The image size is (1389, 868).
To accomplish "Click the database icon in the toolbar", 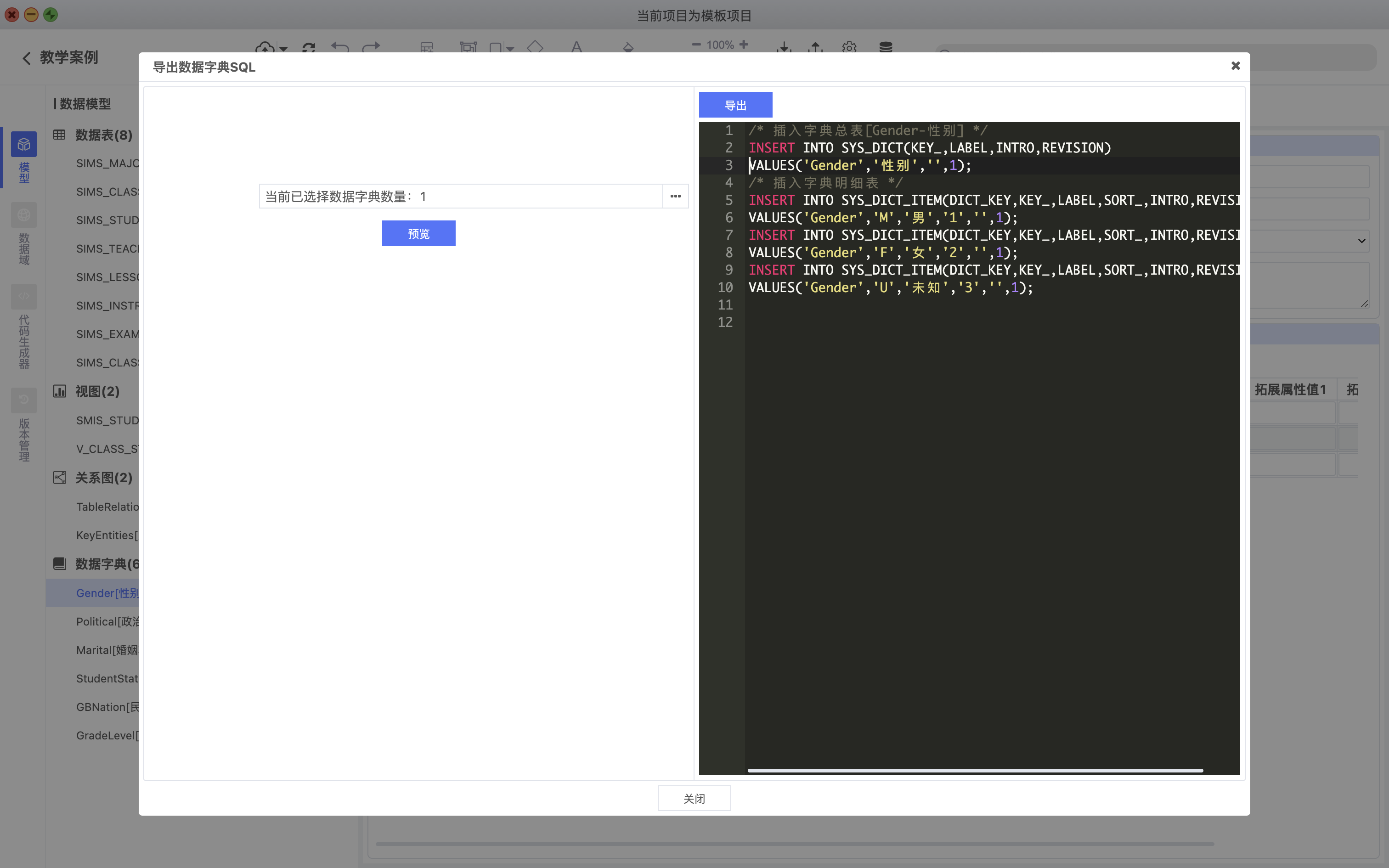I will tap(886, 47).
